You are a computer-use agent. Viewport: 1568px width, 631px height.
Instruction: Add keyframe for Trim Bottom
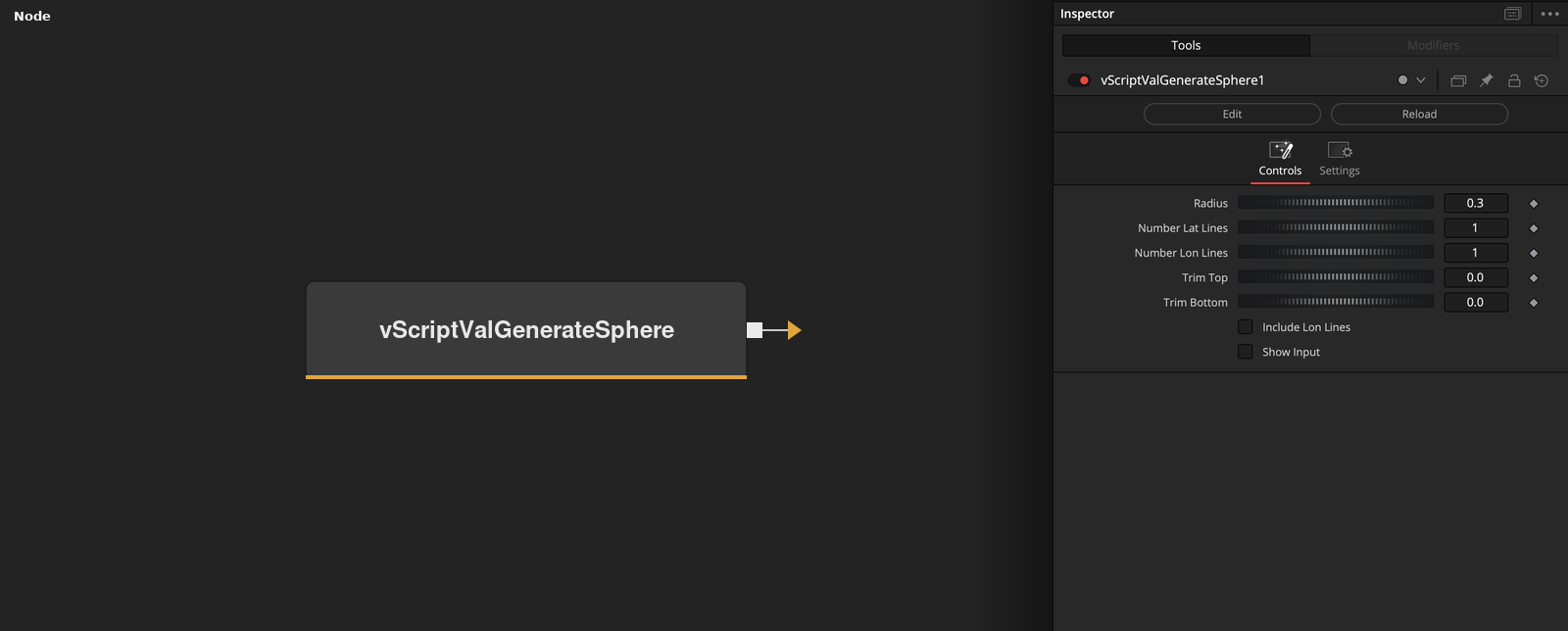pos(1534,303)
